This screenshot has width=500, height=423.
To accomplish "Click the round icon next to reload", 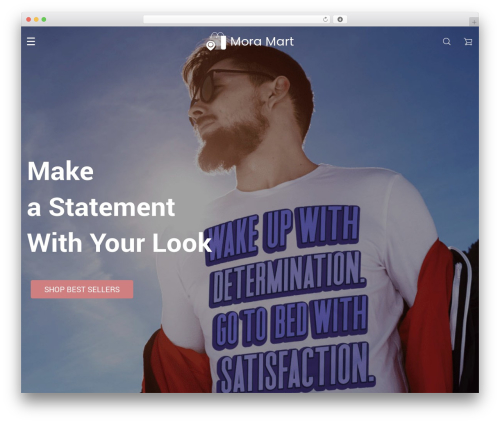I will click(x=340, y=20).
